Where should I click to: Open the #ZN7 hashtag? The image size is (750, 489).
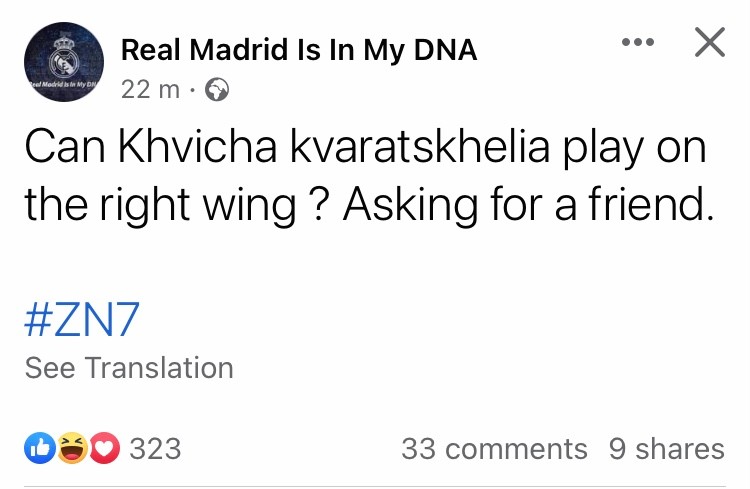point(82,321)
